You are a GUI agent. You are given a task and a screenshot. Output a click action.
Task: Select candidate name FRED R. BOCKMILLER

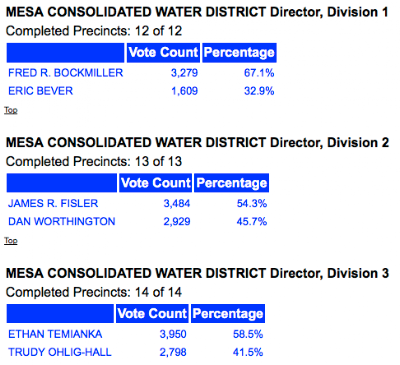(x=66, y=73)
